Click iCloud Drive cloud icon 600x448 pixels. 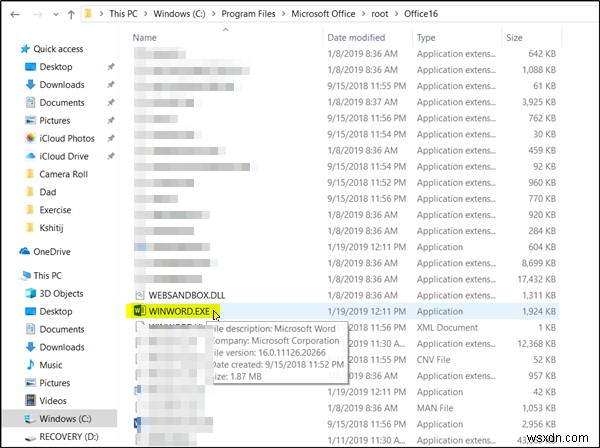click(30, 156)
